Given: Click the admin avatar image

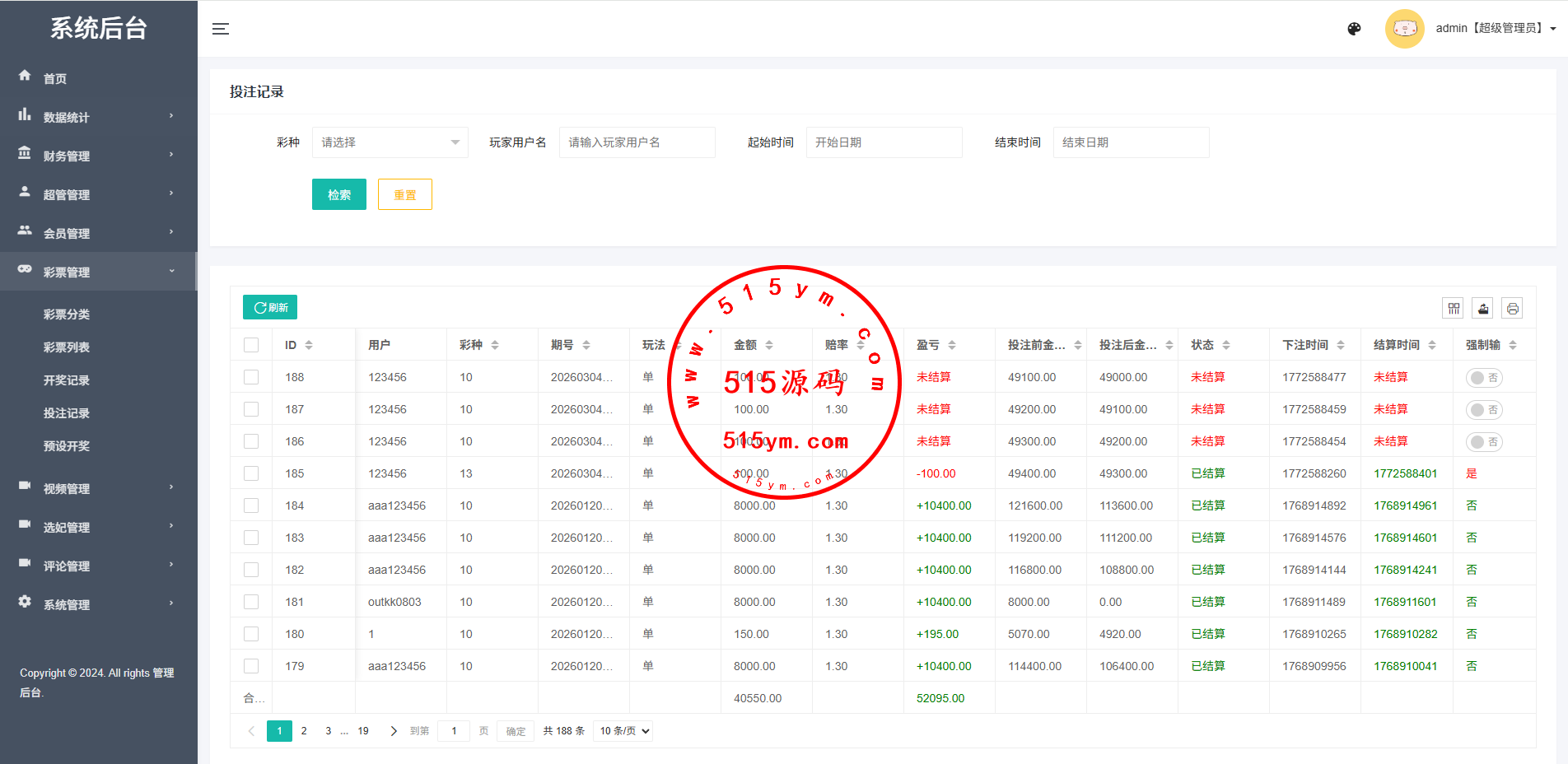Looking at the screenshot, I should tap(1404, 29).
